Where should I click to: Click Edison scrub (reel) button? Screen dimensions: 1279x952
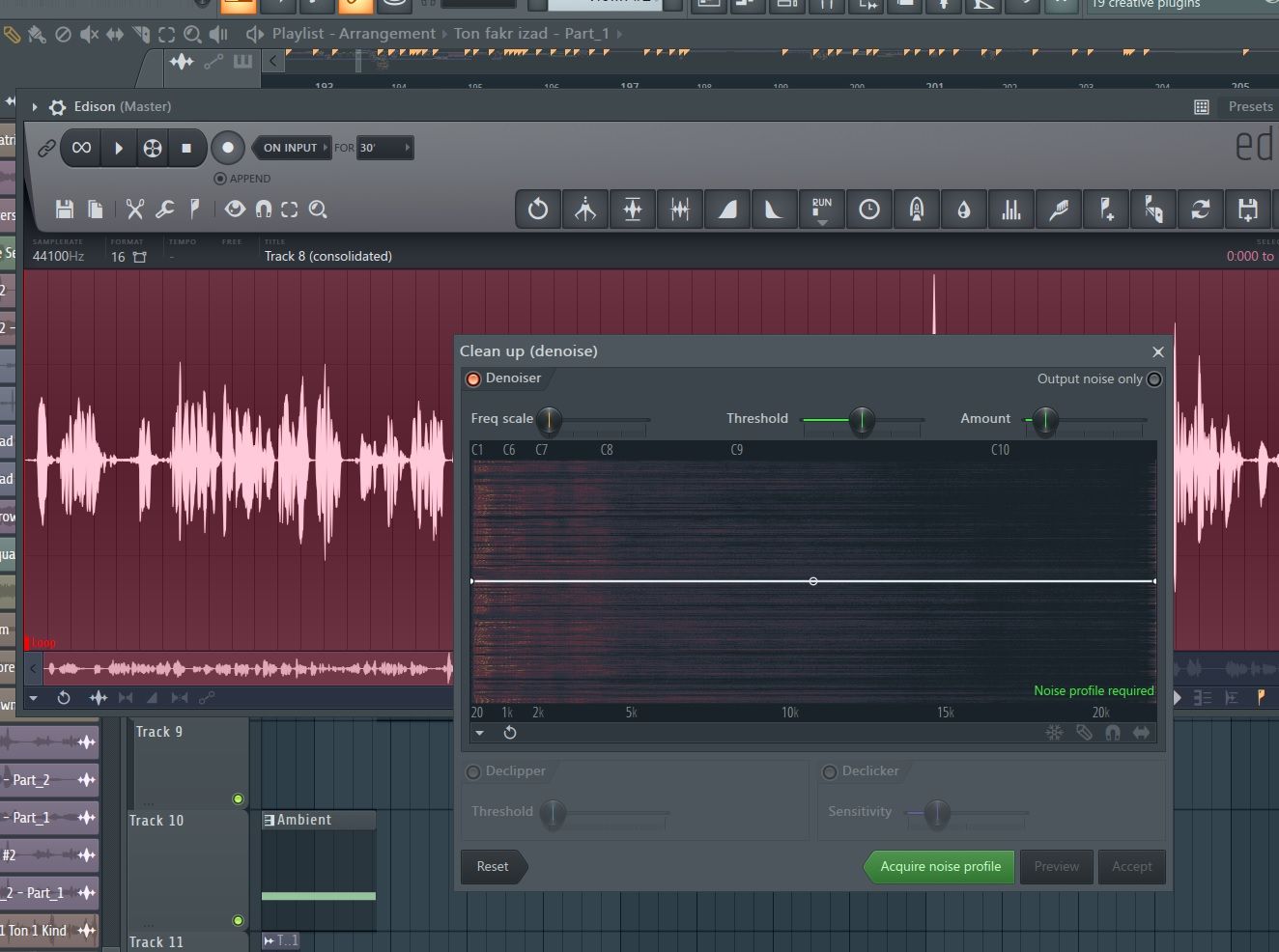coord(153,148)
